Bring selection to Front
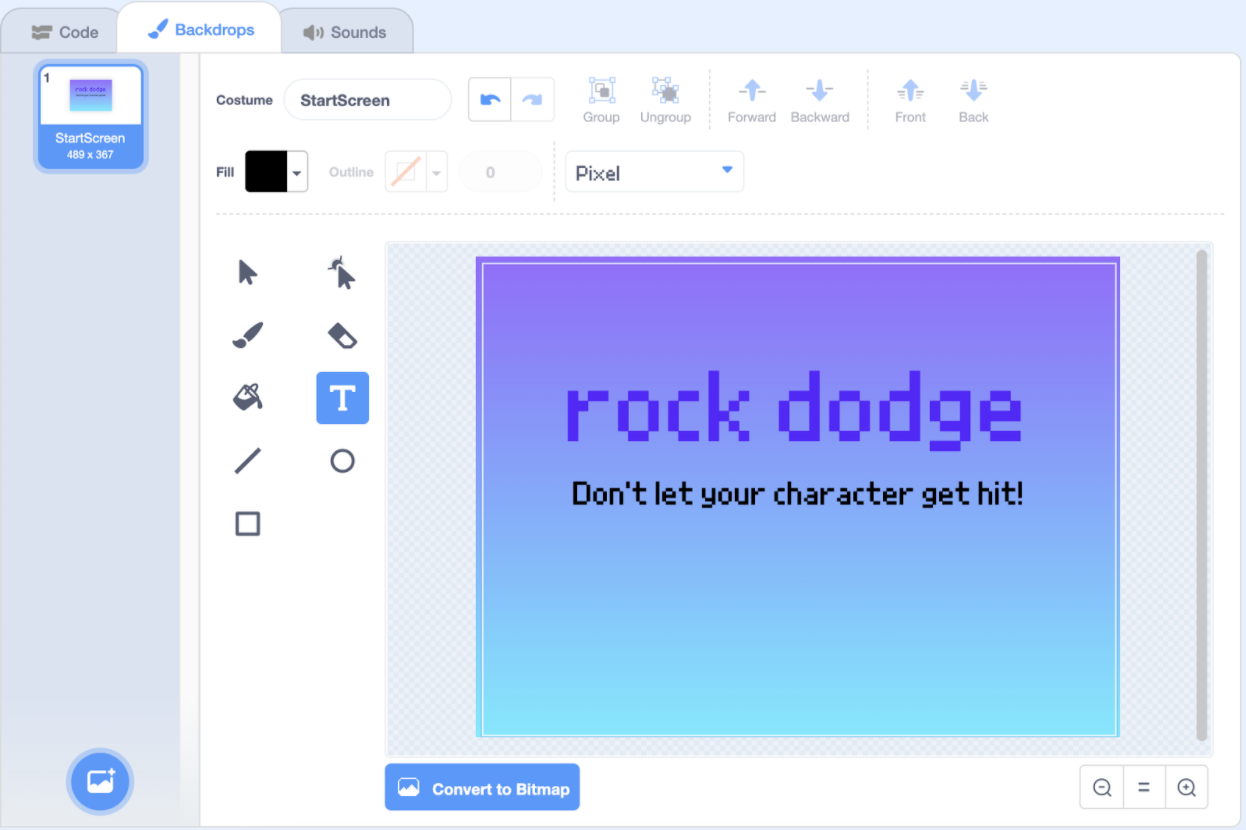Image resolution: width=1246 pixels, height=830 pixels. pyautogui.click(x=910, y=100)
